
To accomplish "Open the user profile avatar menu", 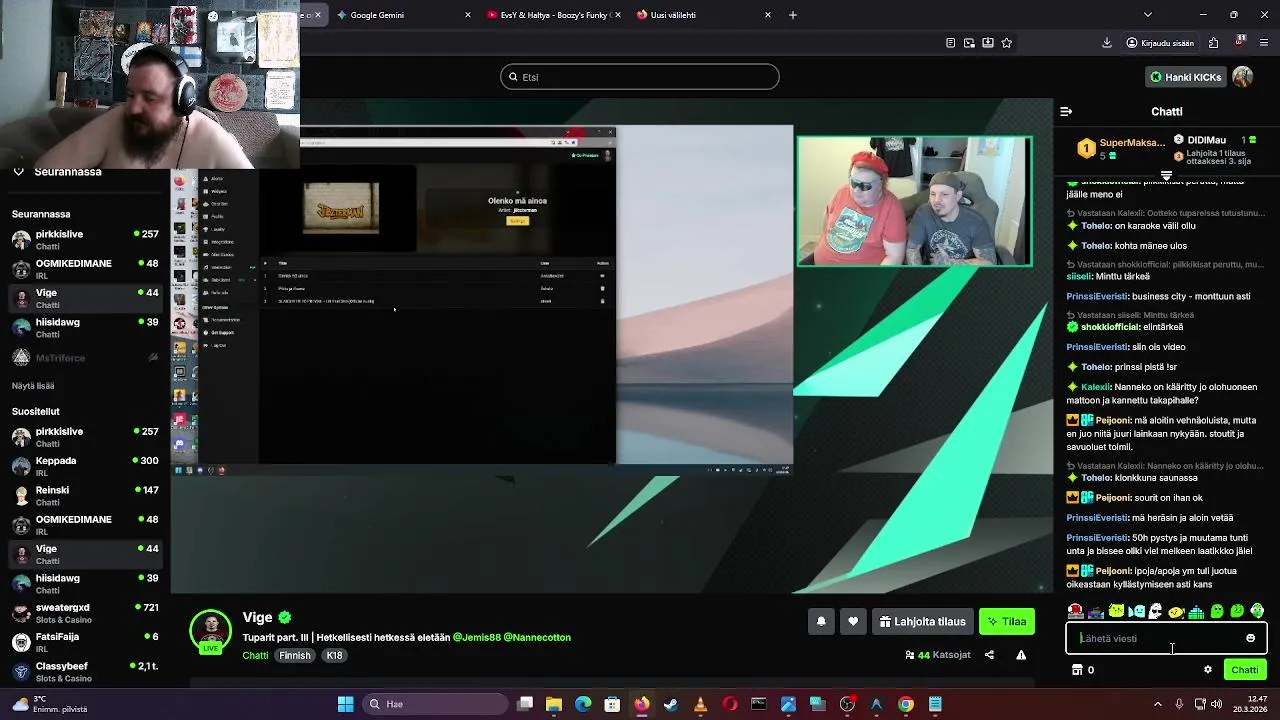I will [x=1243, y=77].
